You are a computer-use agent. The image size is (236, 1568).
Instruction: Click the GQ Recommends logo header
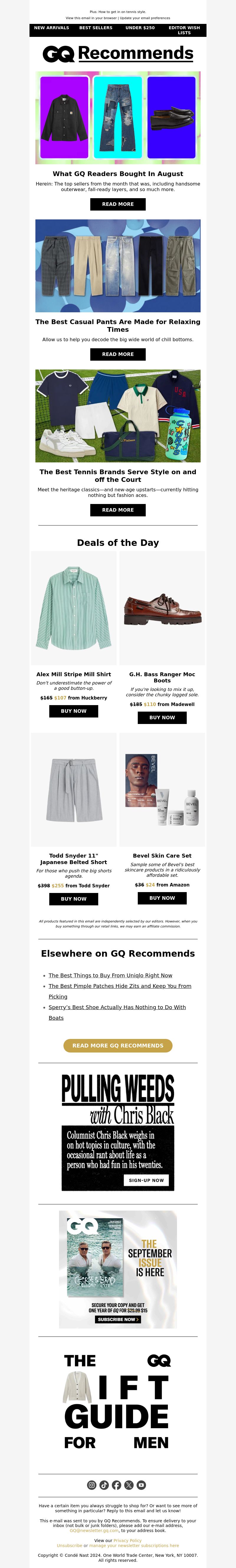118,54
